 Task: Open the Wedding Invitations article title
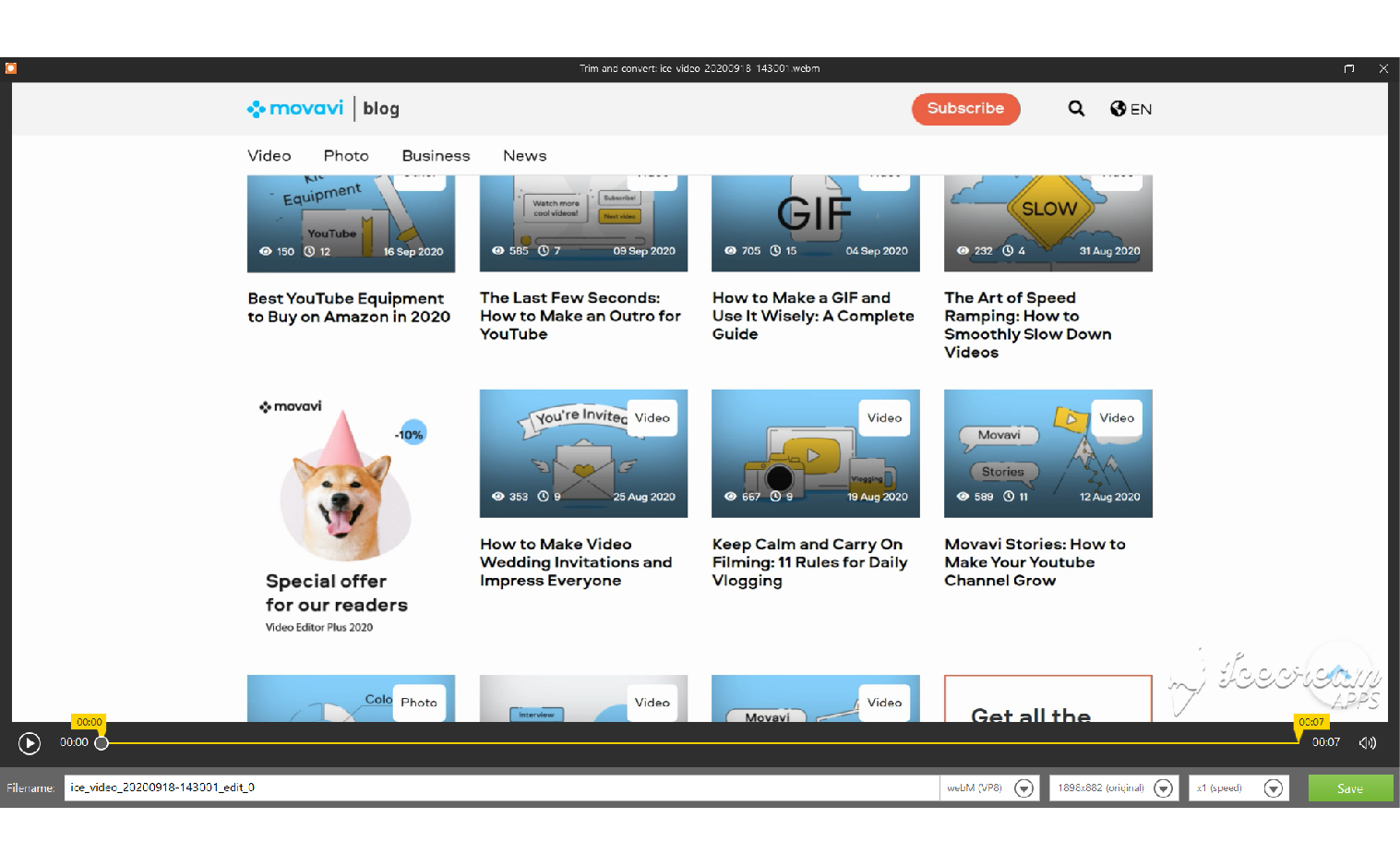(576, 562)
